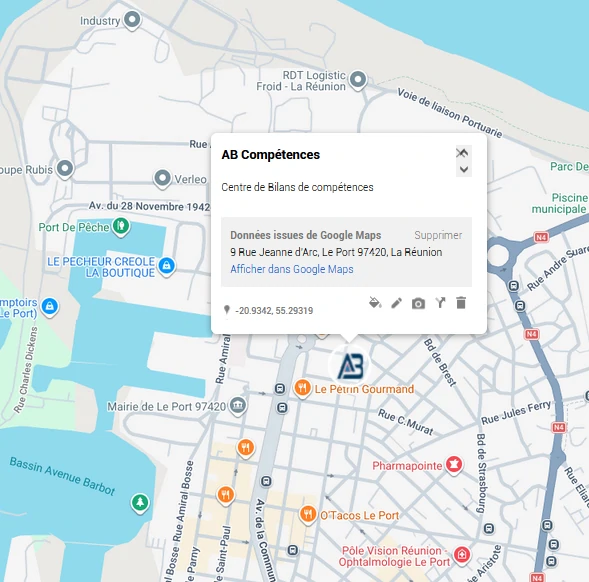The height and width of the screenshot is (582, 589).
Task: Click the Rue Charles Dickens street label
Action: (26, 370)
